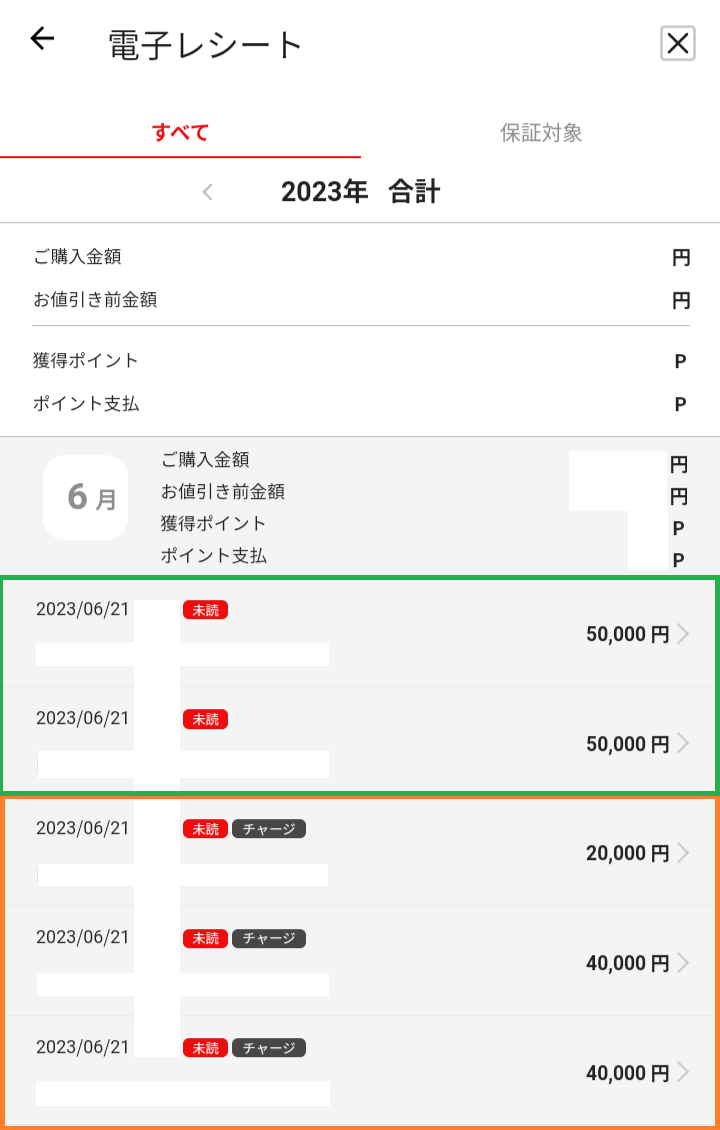Tap the 未読 badge on first receipt

coord(205,610)
